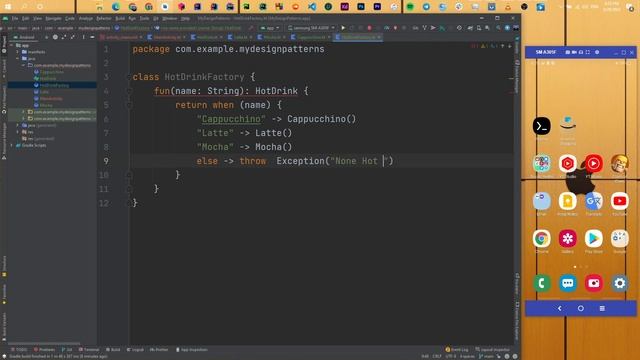
Task: Close the HotDrinkFactory editor tab
Action: (379, 37)
